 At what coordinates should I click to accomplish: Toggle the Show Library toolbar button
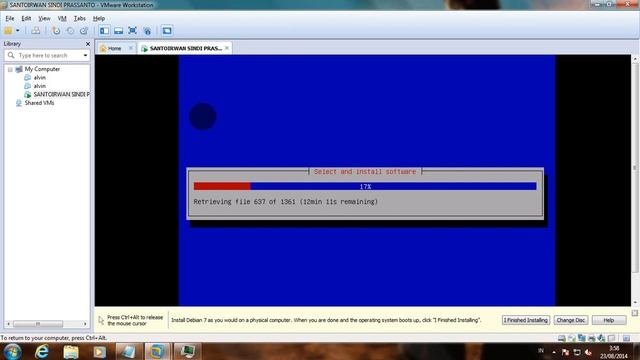(x=104, y=31)
